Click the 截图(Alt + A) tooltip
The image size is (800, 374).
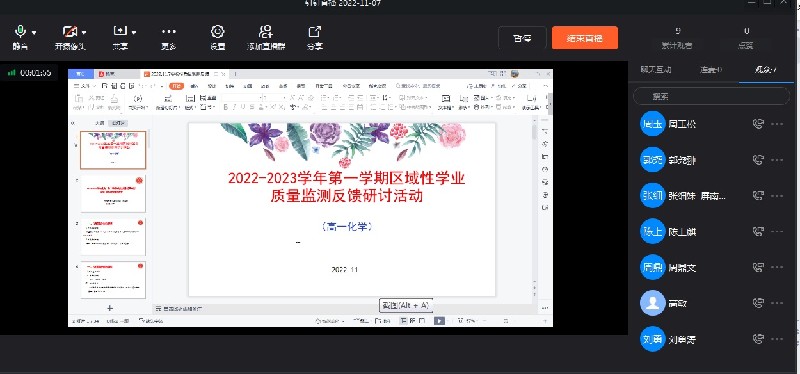tap(406, 305)
